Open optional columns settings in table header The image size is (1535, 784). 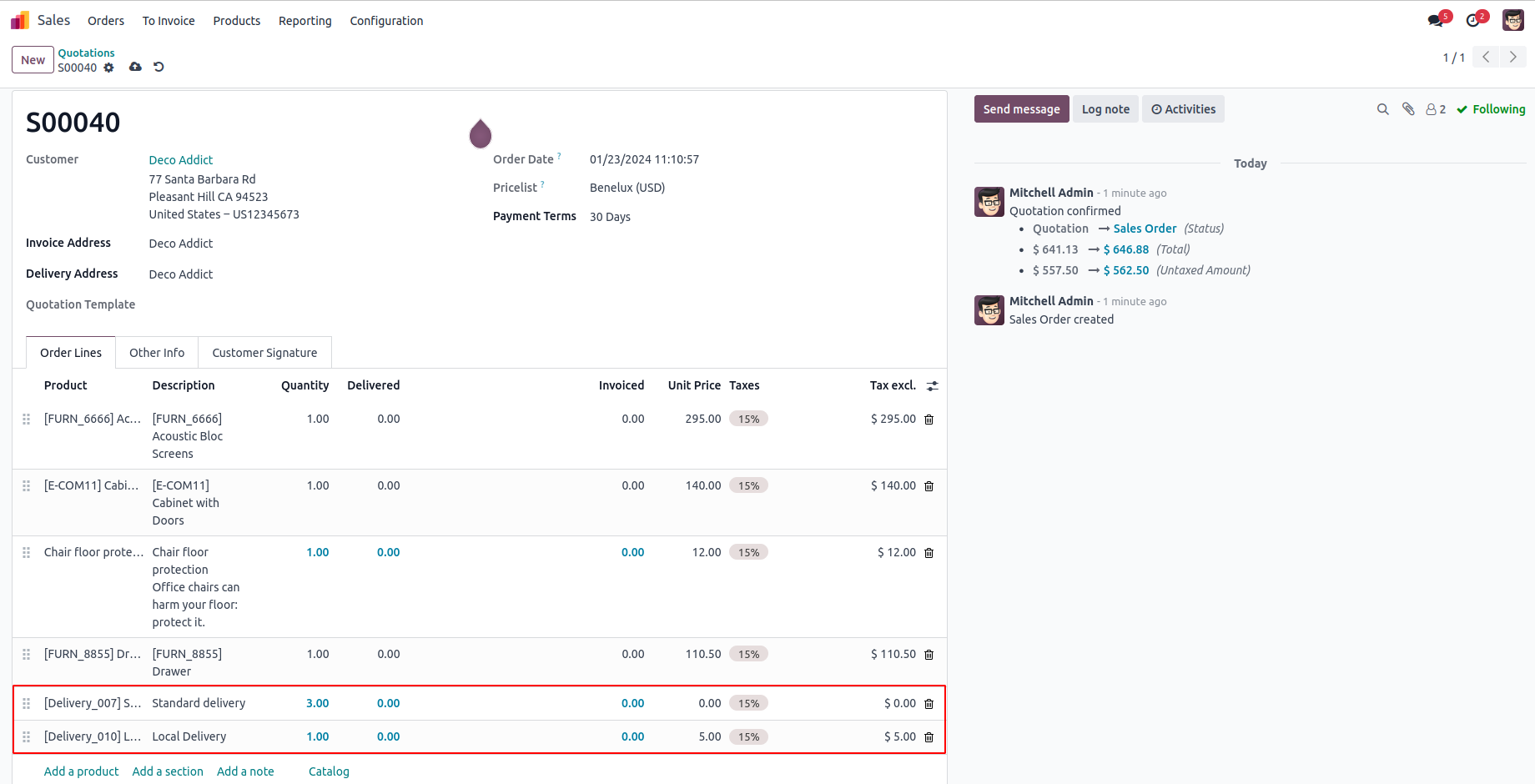pyautogui.click(x=933, y=386)
